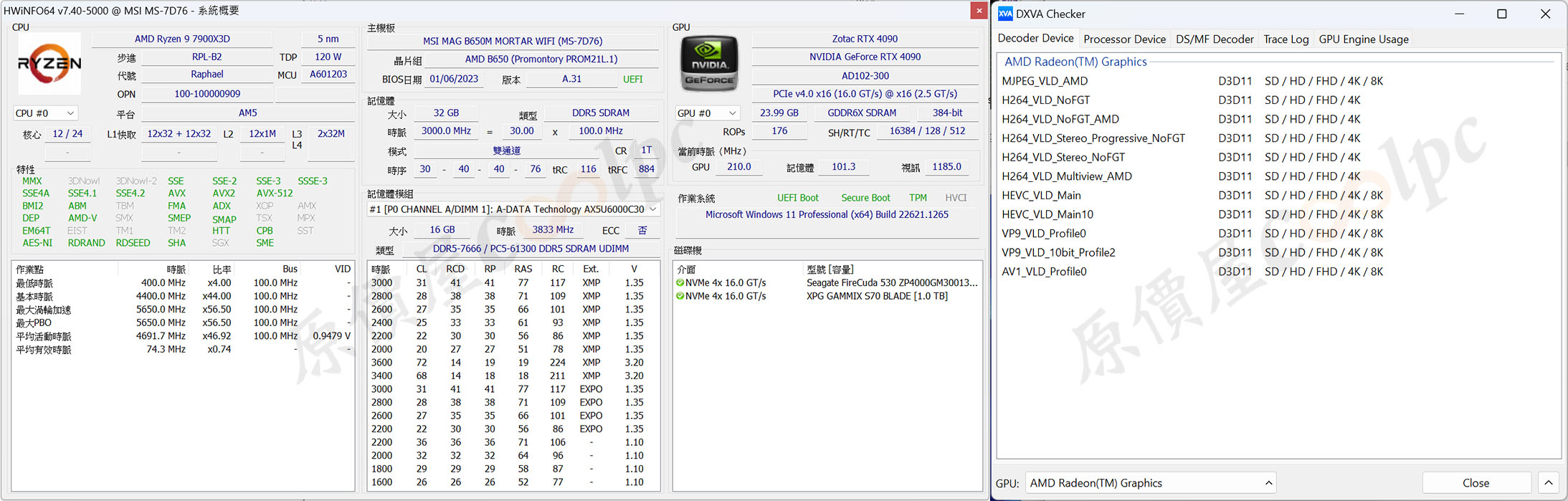
Task: Click the PCIe v4.0 x16 link field
Action: tap(865, 94)
